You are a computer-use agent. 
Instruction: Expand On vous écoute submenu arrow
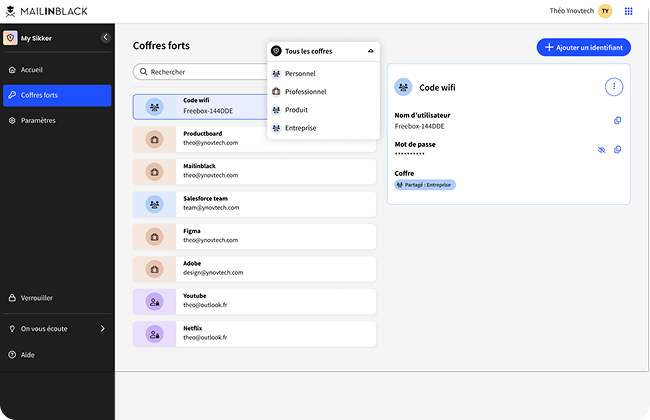pyautogui.click(x=102, y=328)
